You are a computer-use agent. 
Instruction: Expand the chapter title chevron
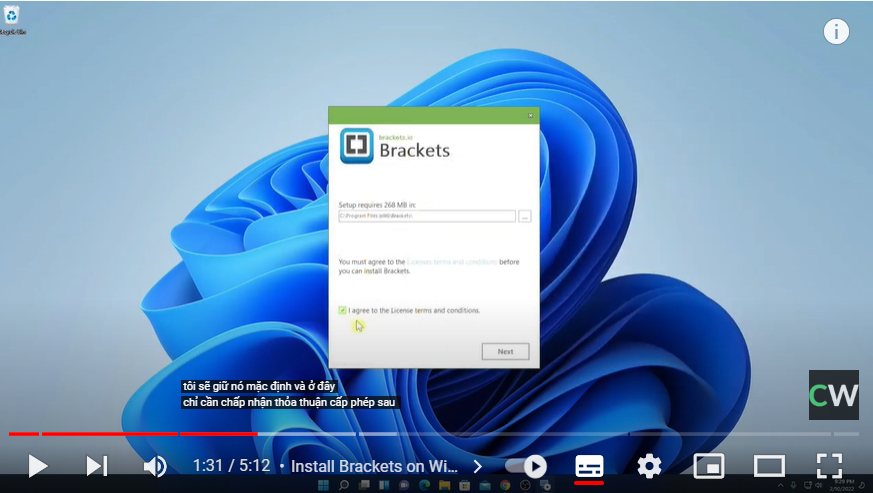[x=478, y=466]
